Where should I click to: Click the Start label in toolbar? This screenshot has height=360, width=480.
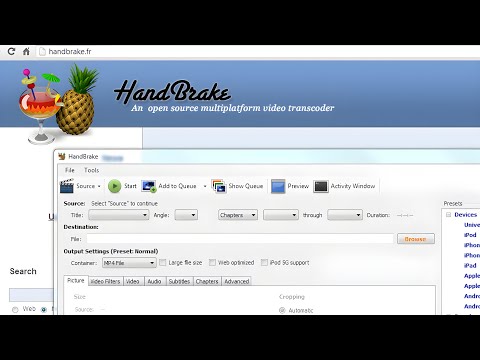[130, 186]
